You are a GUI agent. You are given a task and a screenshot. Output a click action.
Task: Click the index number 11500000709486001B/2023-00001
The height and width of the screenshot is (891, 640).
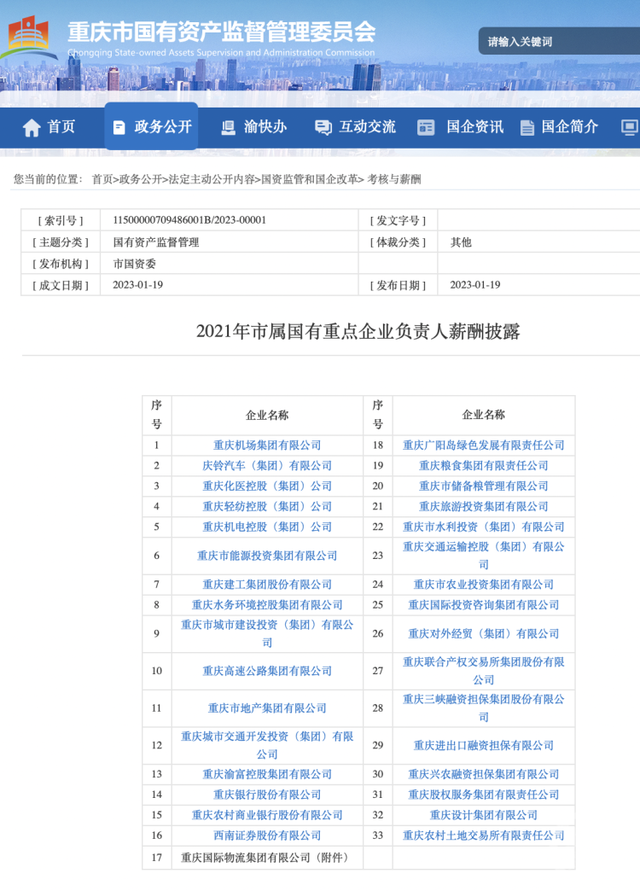pyautogui.click(x=189, y=220)
